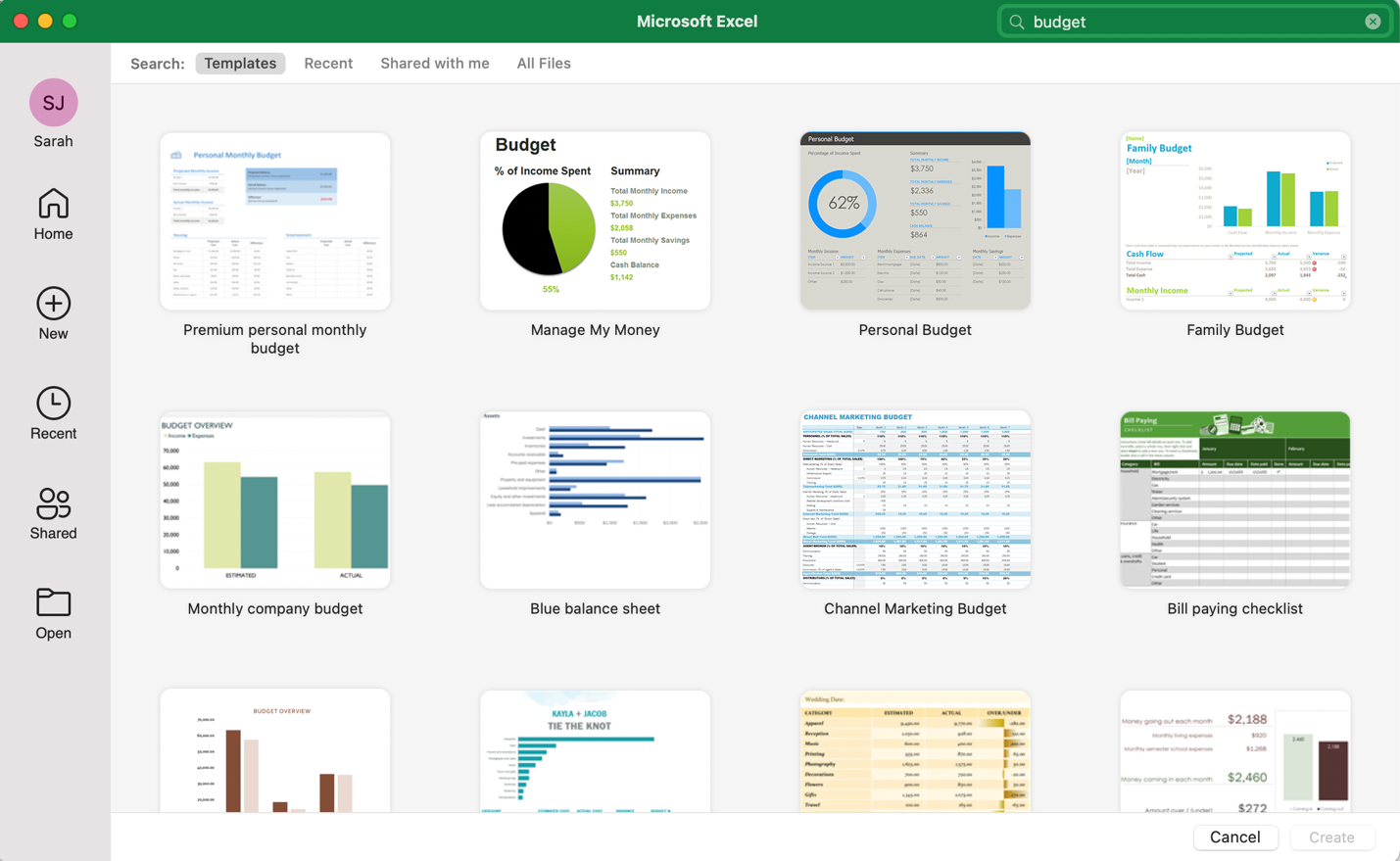Screen dimensions: 1400x861
Task: Choose the Personal Budget template thumbnail
Action: click(x=915, y=221)
